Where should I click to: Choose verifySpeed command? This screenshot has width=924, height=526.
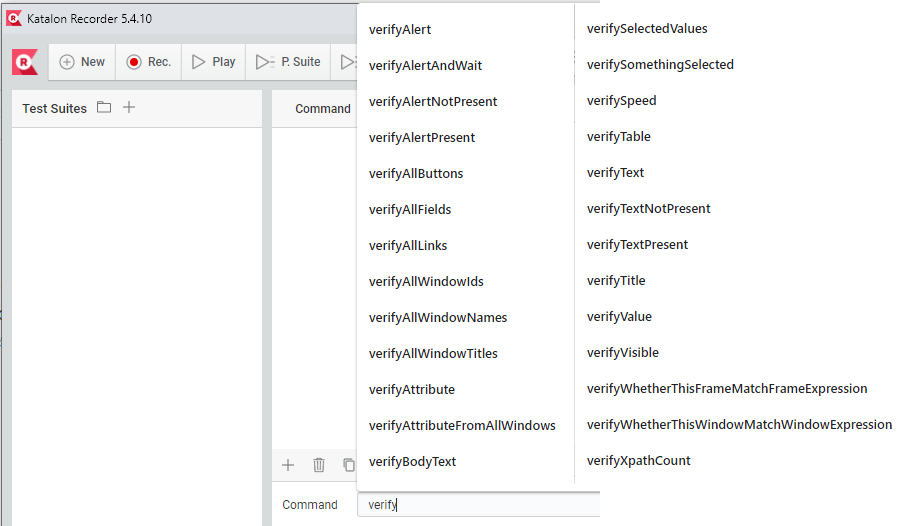coord(621,100)
